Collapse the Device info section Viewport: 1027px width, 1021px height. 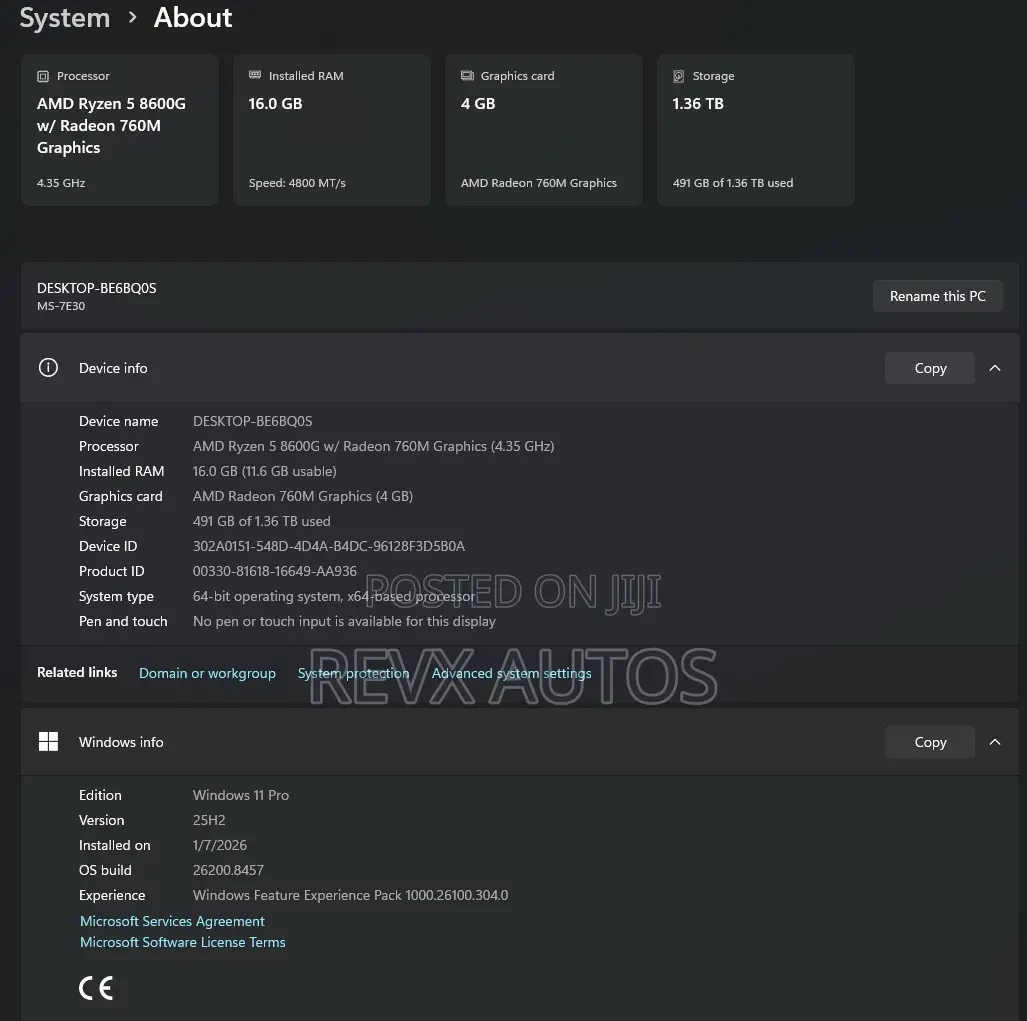tap(995, 368)
